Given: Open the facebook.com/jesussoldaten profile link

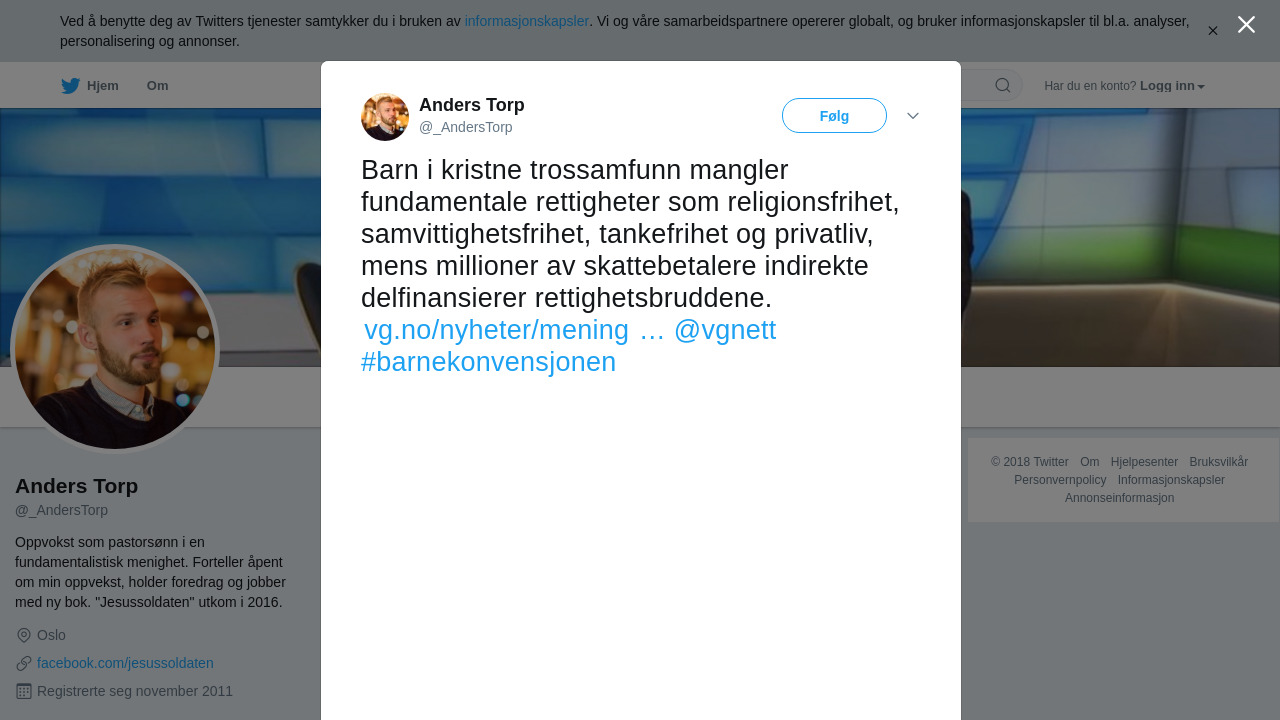Looking at the screenshot, I should click(x=125, y=663).
